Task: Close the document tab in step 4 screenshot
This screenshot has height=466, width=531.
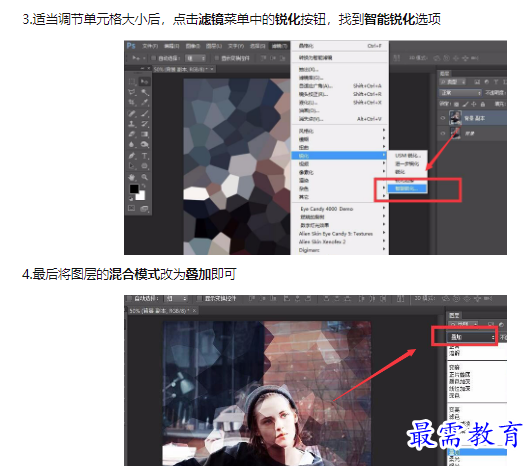Action: point(194,311)
